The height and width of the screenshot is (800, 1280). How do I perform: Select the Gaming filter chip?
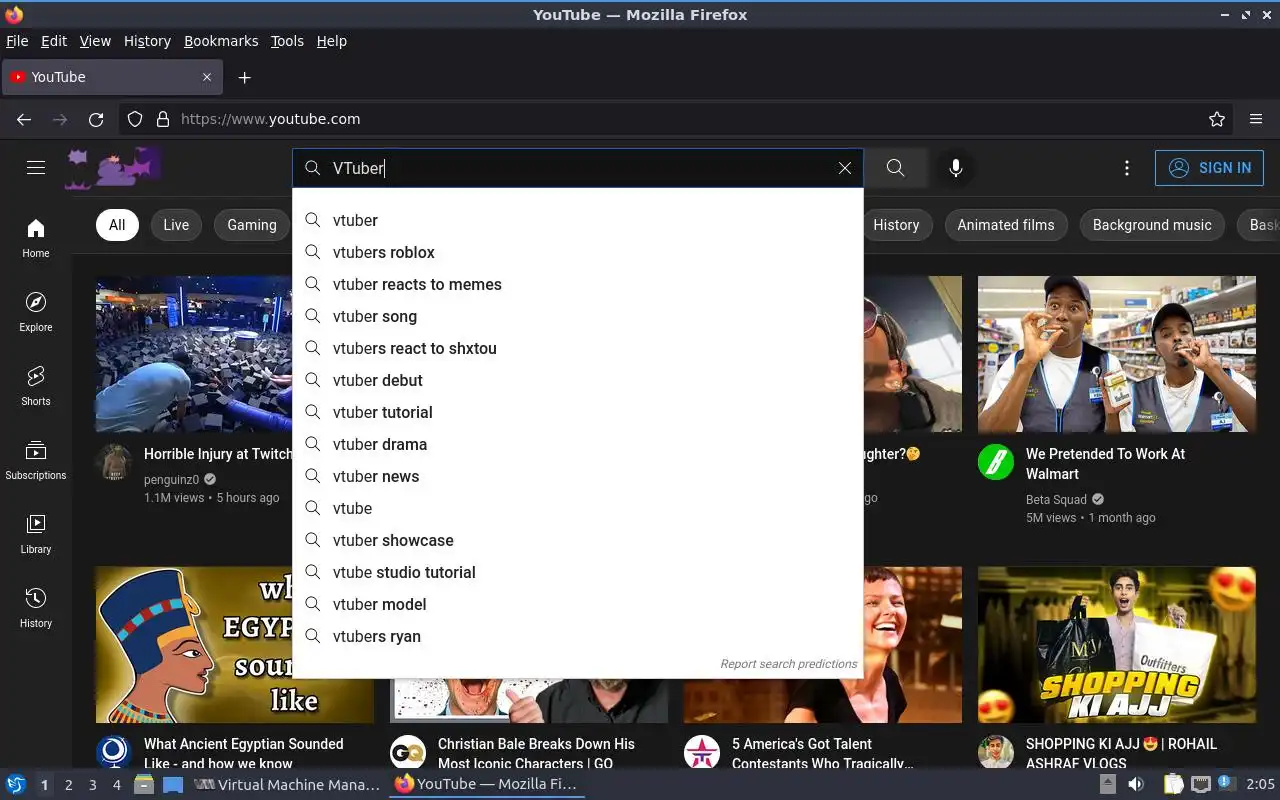pyautogui.click(x=252, y=225)
